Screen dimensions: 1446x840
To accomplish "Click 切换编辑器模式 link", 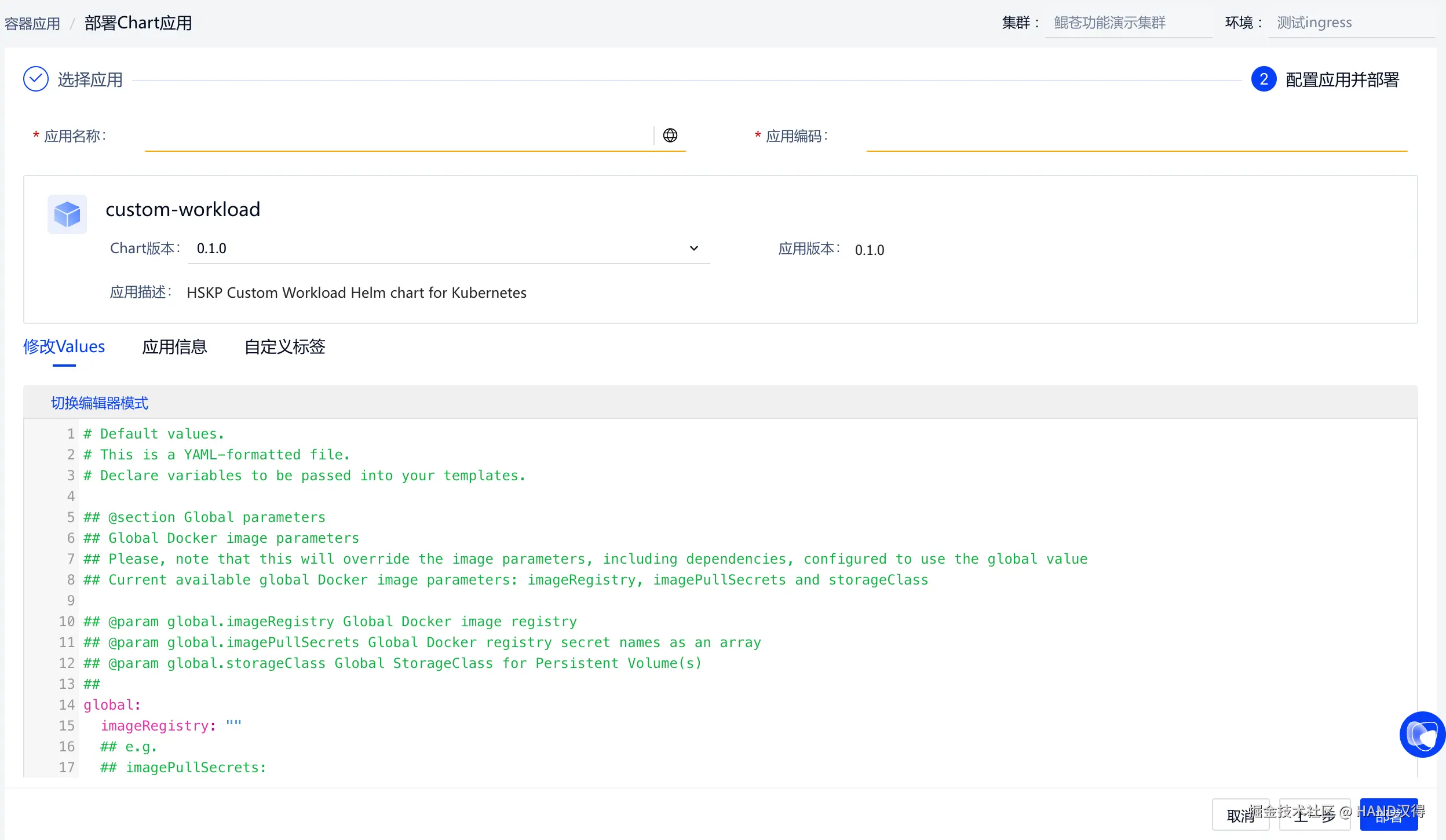I will 100,403.
